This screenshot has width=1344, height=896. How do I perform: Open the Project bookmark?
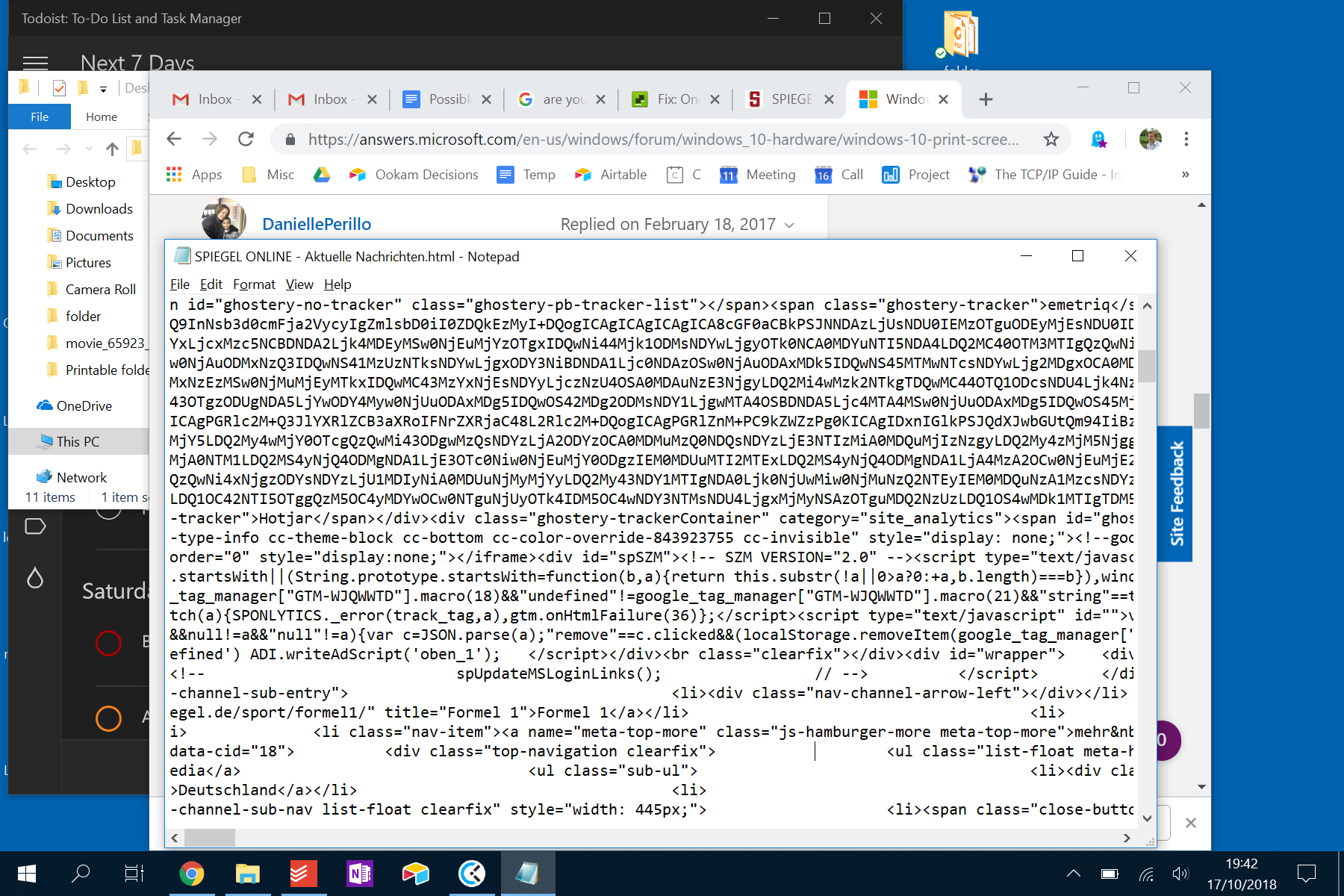click(x=916, y=175)
